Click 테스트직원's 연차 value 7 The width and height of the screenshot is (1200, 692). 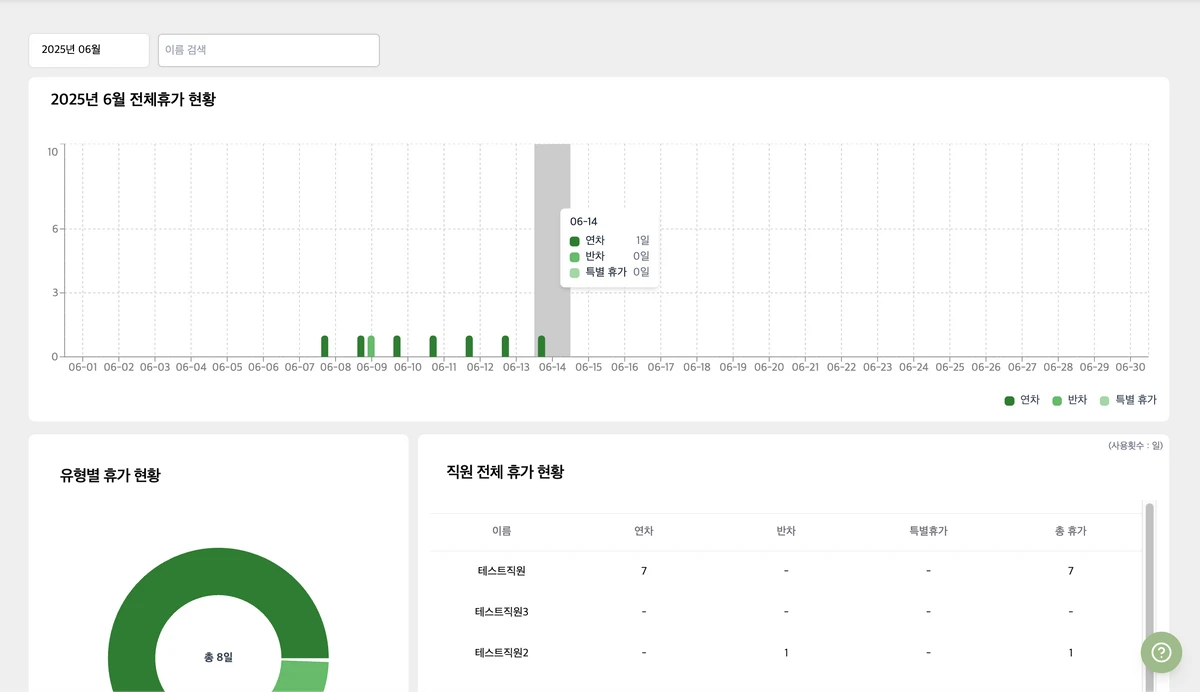click(644, 571)
